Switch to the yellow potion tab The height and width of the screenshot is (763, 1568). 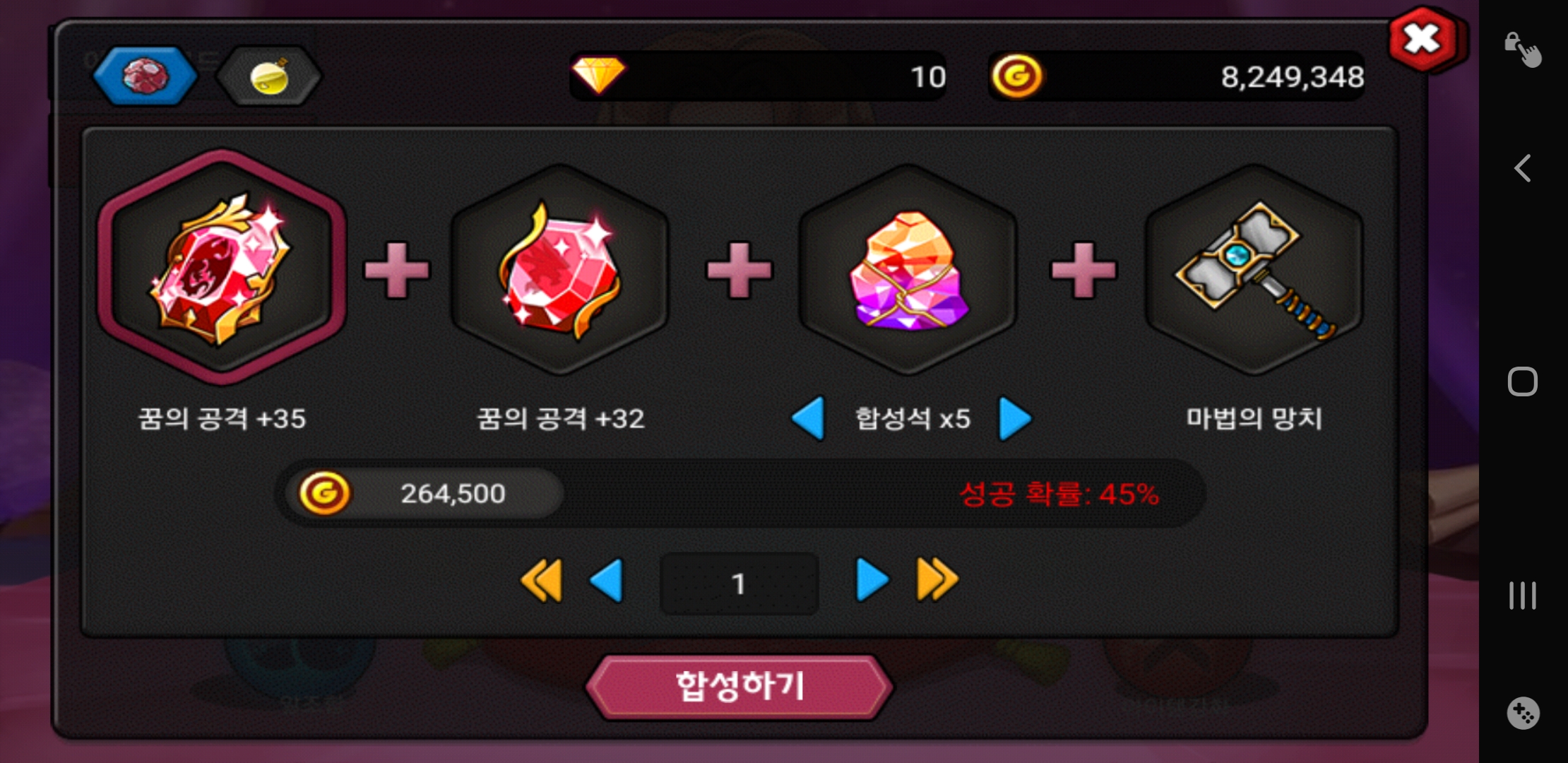[x=268, y=76]
